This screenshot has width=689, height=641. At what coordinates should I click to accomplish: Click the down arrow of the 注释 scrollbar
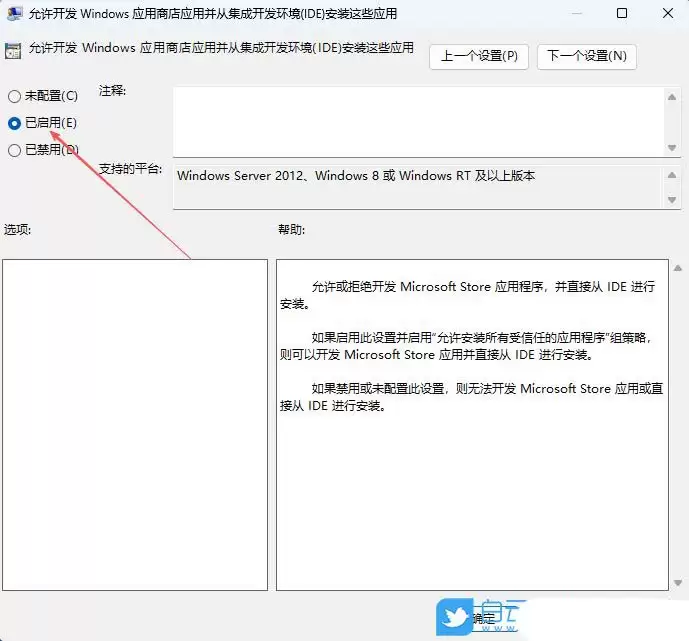pyautogui.click(x=671, y=148)
